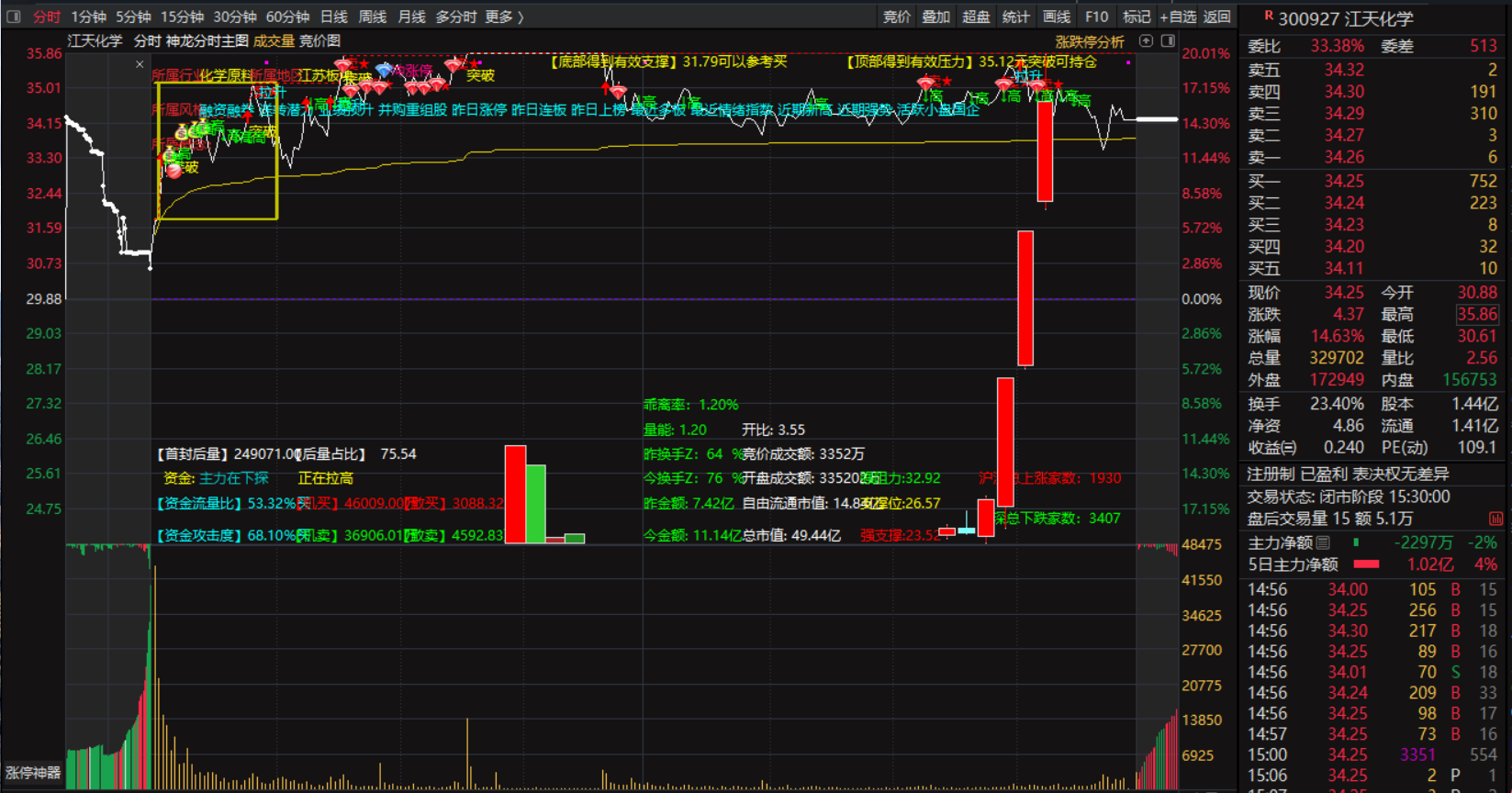Add stock to watchlist with +自选
The width and height of the screenshot is (1512, 793).
[1178, 17]
